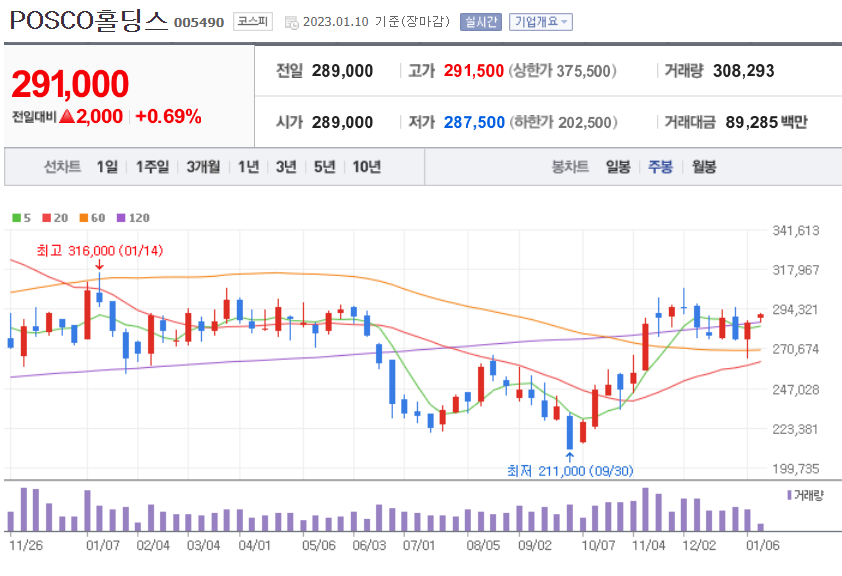Screen dimensions: 842x576
Task: Click the orange 60-day moving average swatch
Action: [84, 218]
